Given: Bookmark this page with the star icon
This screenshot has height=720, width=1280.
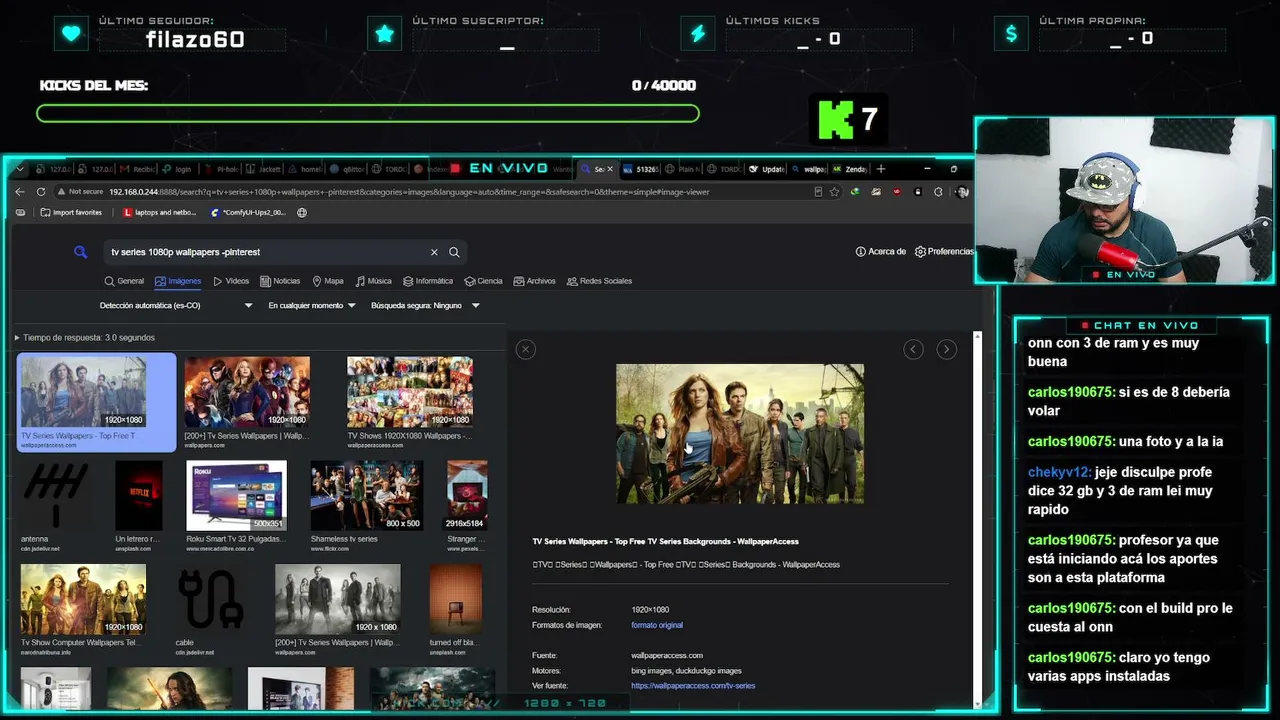Looking at the screenshot, I should click(x=834, y=192).
